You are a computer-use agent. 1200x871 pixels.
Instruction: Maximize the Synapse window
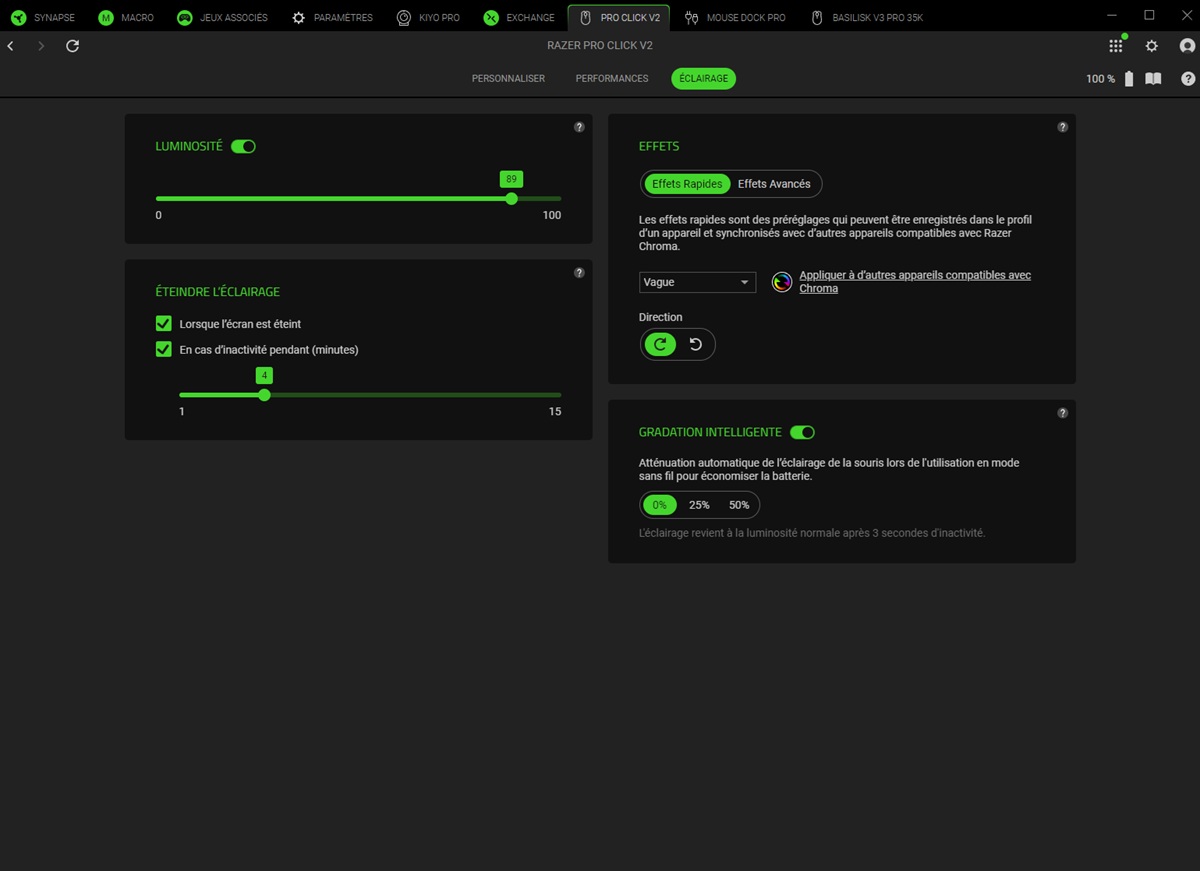(1149, 16)
